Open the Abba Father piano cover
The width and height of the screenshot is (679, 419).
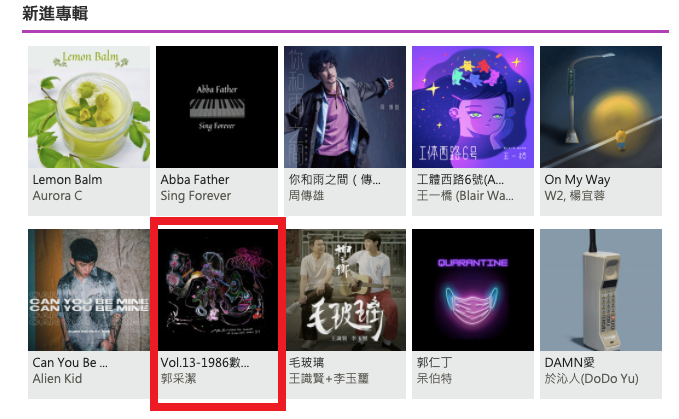coord(217,107)
